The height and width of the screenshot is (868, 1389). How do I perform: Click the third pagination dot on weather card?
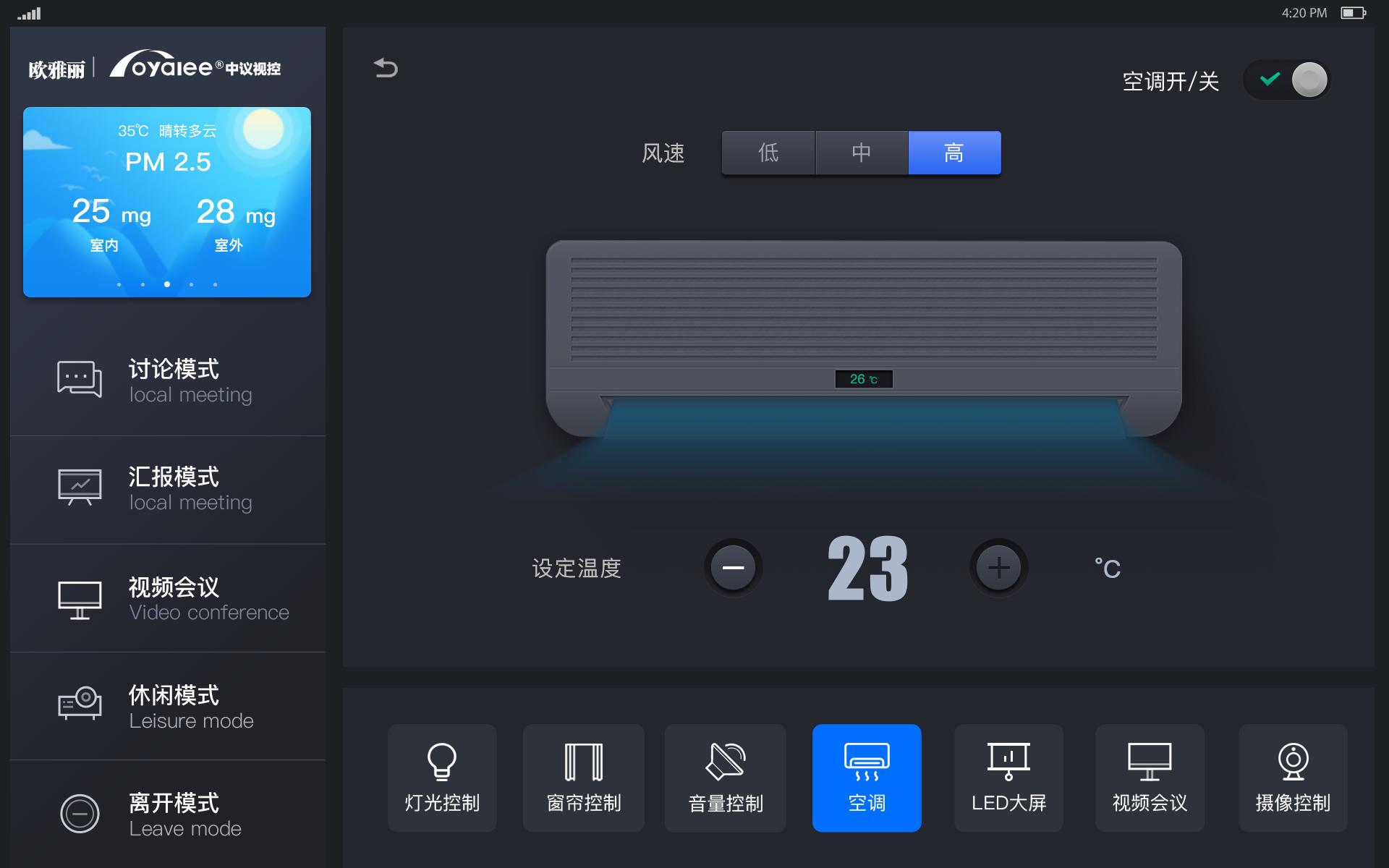click(x=166, y=284)
